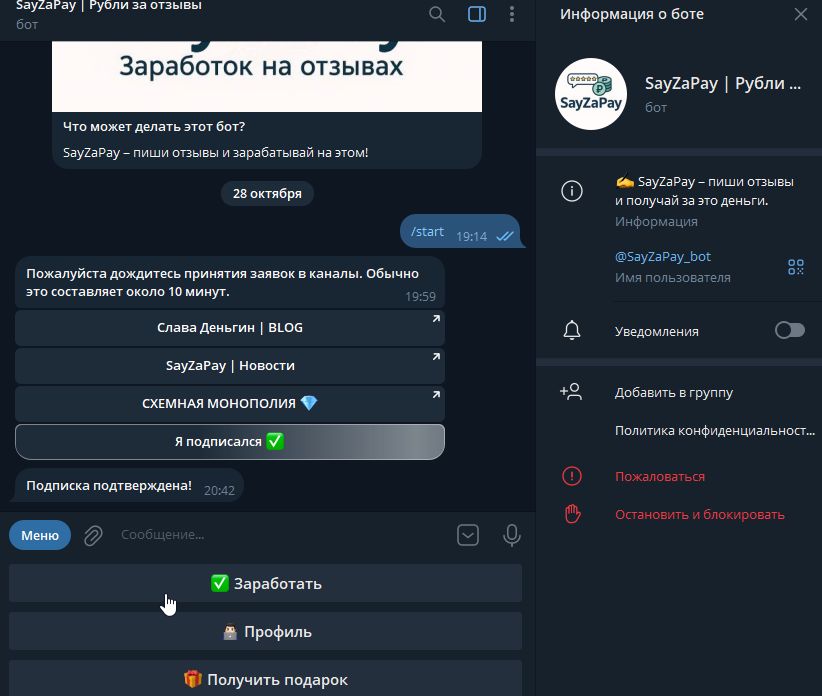Hide the bot keyboard with toggle icon
The width and height of the screenshot is (822, 696).
[468, 535]
